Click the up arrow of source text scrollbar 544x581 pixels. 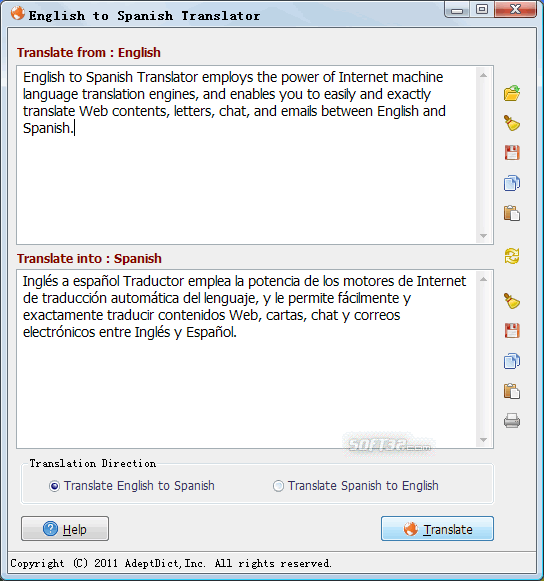click(483, 75)
